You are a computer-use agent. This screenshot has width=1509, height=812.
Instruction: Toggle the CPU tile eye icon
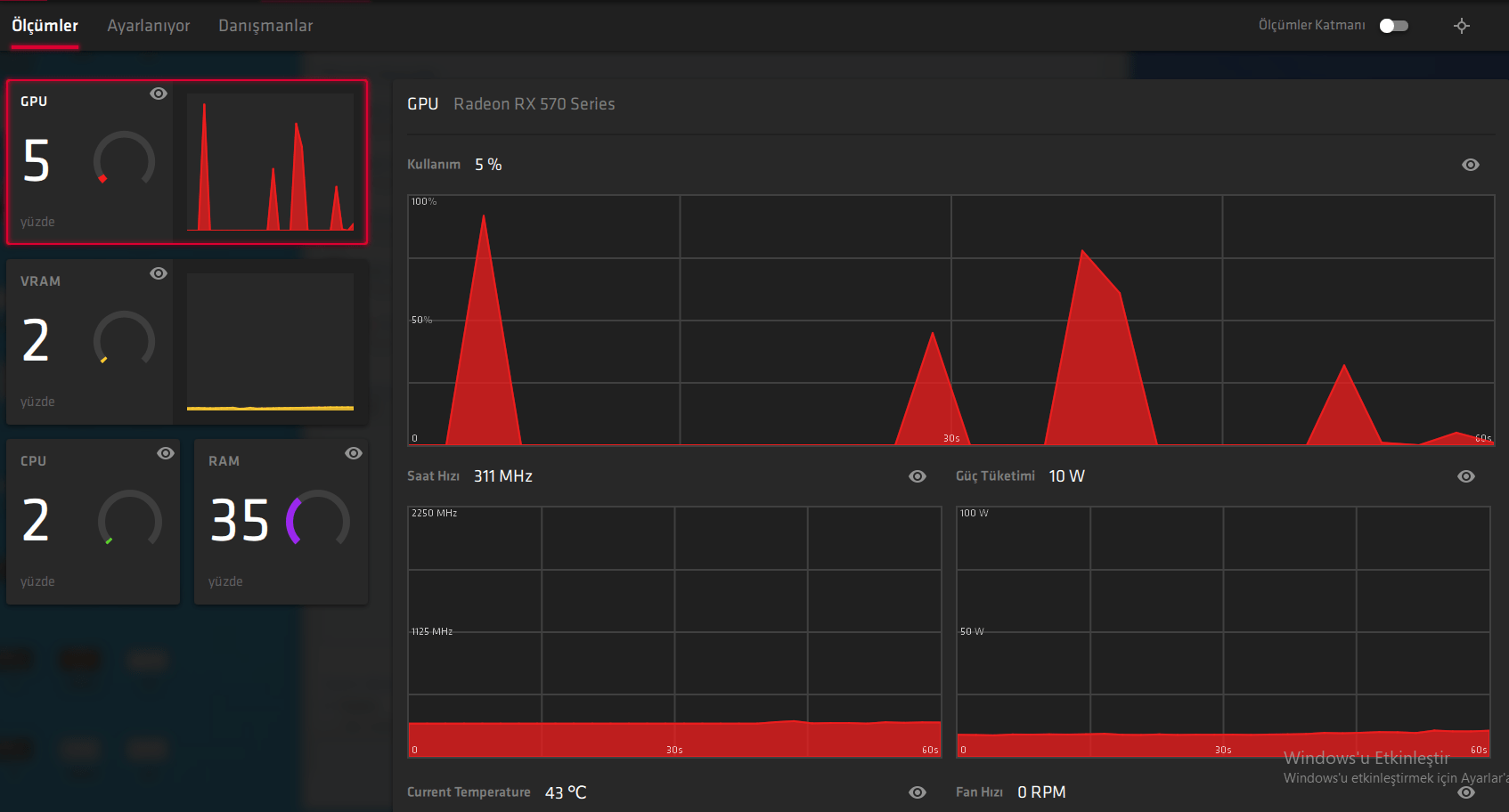click(166, 453)
